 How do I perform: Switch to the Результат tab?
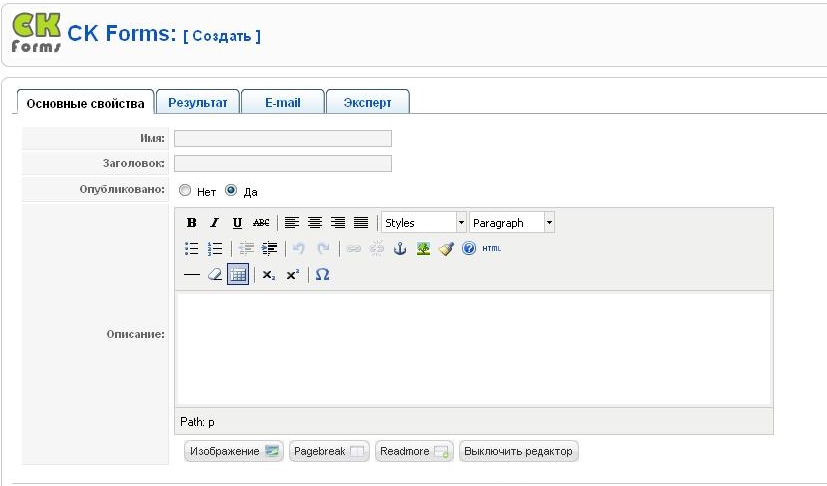tap(198, 102)
